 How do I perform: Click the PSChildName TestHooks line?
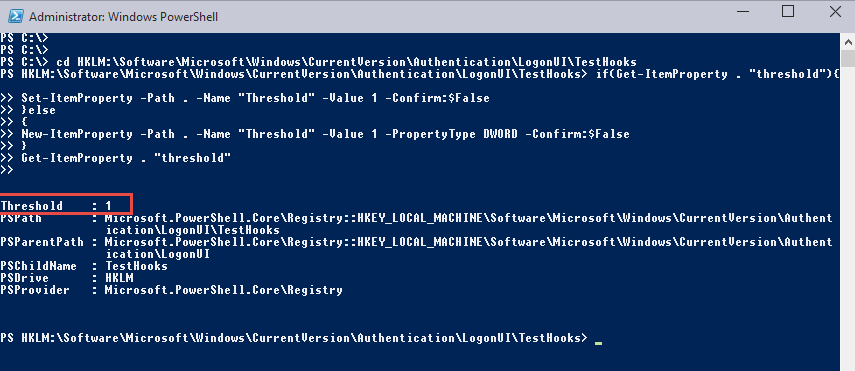tap(84, 266)
